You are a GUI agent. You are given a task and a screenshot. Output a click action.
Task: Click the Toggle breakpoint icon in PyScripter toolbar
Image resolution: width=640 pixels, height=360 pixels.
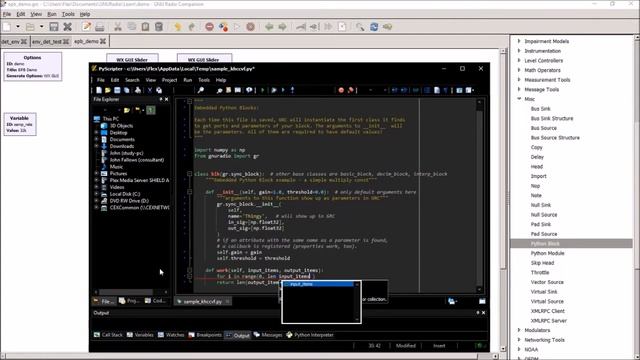(x=350, y=90)
